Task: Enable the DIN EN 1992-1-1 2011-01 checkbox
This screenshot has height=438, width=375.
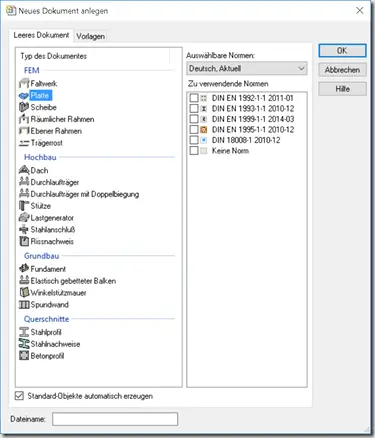Action: pyautogui.click(x=194, y=98)
